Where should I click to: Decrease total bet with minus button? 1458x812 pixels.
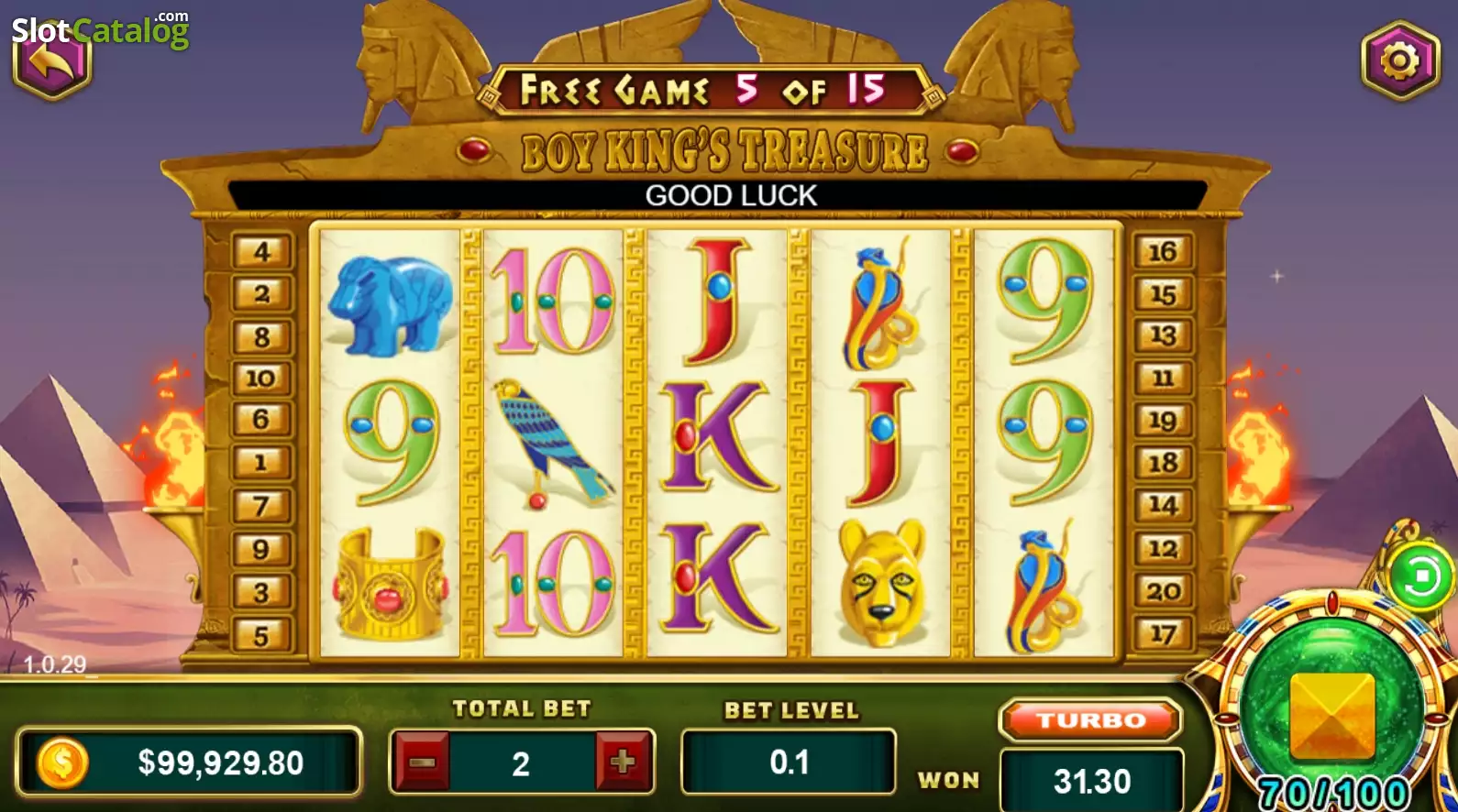[421, 762]
